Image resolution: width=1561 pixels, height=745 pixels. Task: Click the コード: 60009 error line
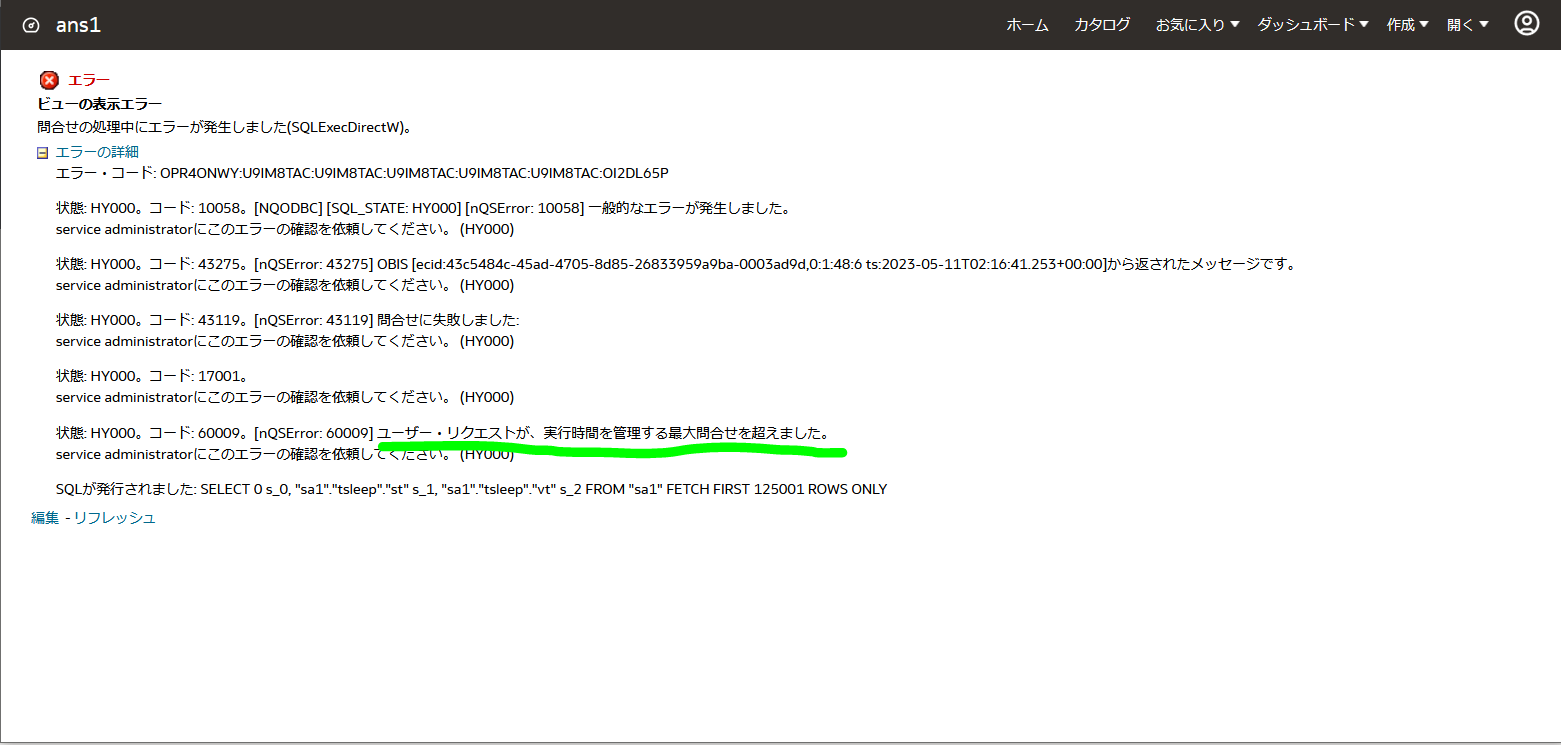point(442,433)
